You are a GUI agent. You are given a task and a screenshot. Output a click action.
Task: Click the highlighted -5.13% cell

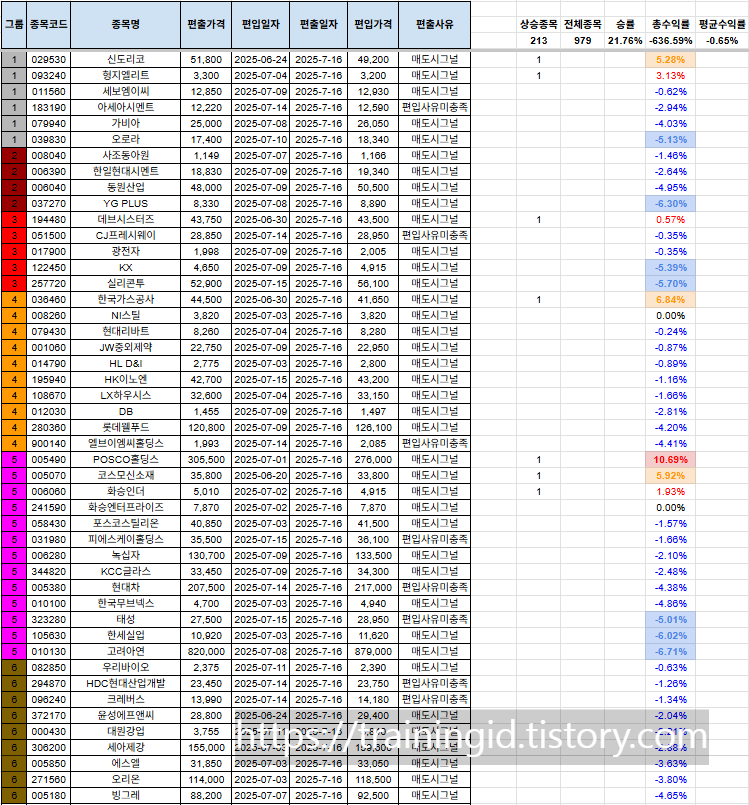[670, 140]
